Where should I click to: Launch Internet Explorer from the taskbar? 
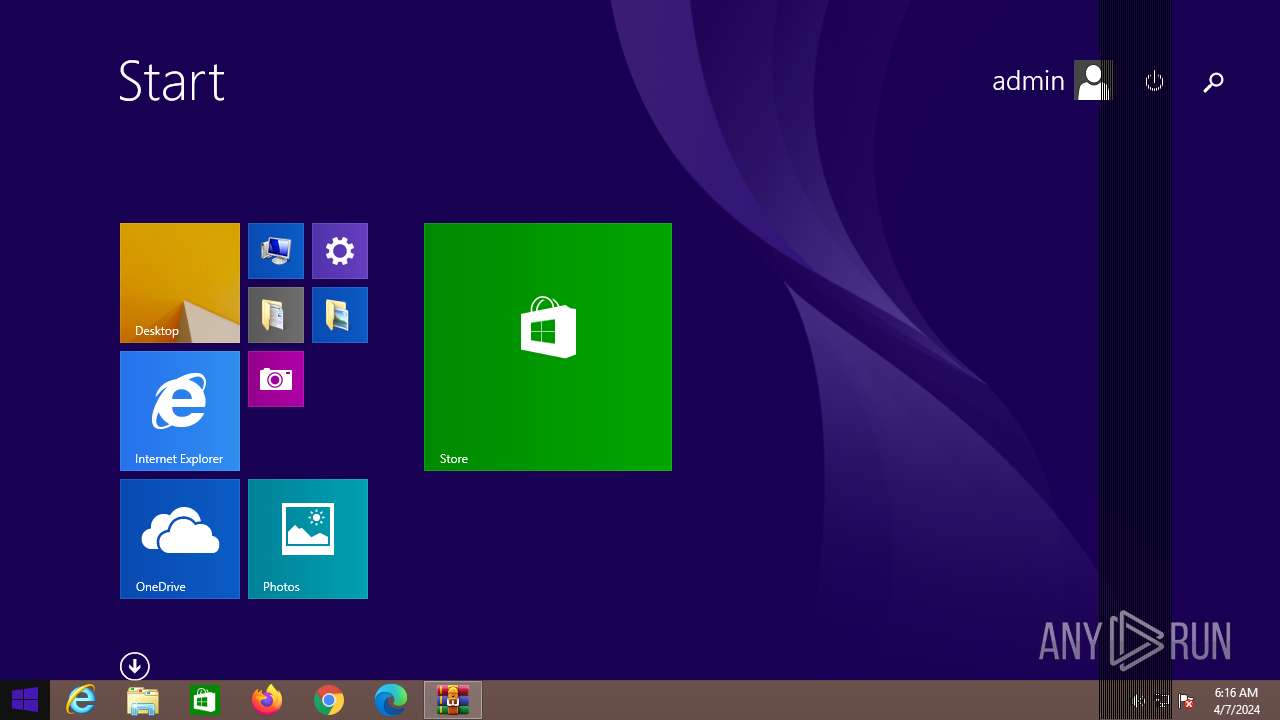coord(81,700)
